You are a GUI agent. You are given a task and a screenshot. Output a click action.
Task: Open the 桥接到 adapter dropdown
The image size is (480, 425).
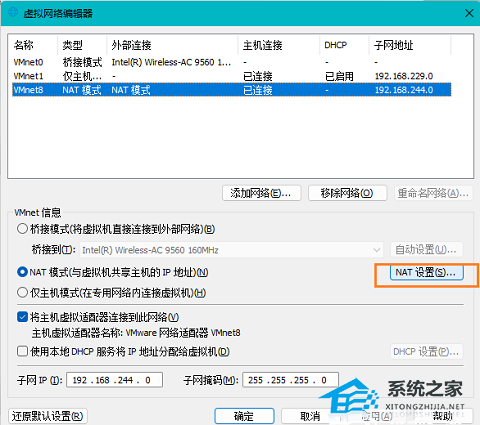[x=231, y=250]
